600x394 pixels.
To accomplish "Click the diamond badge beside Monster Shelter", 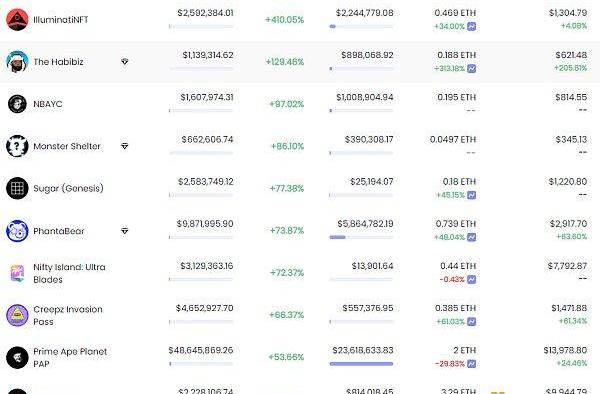I will 124,146.
